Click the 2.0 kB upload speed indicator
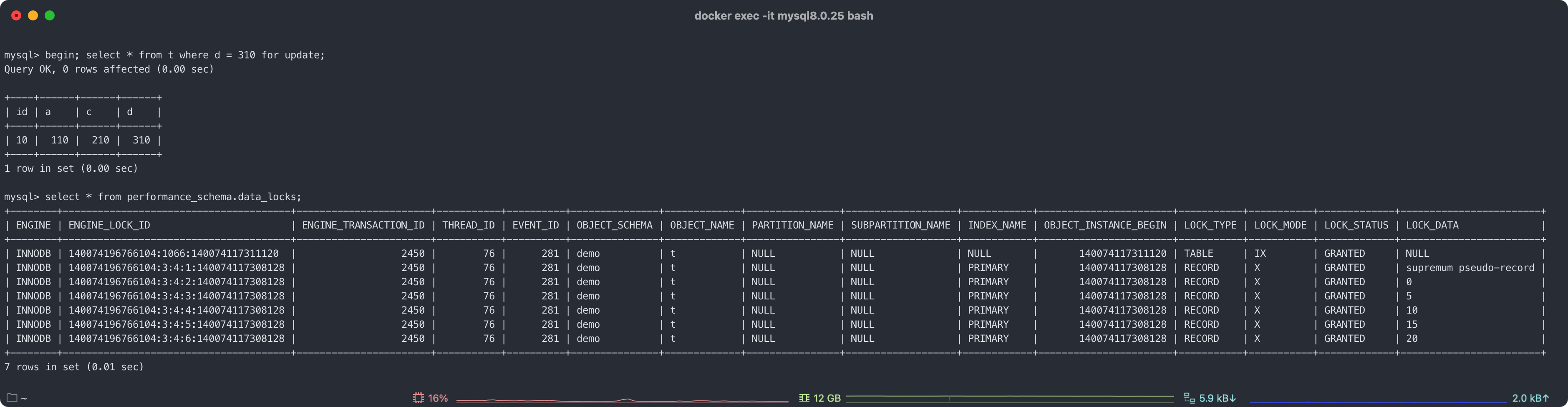The width and height of the screenshot is (1568, 407). tap(1530, 398)
